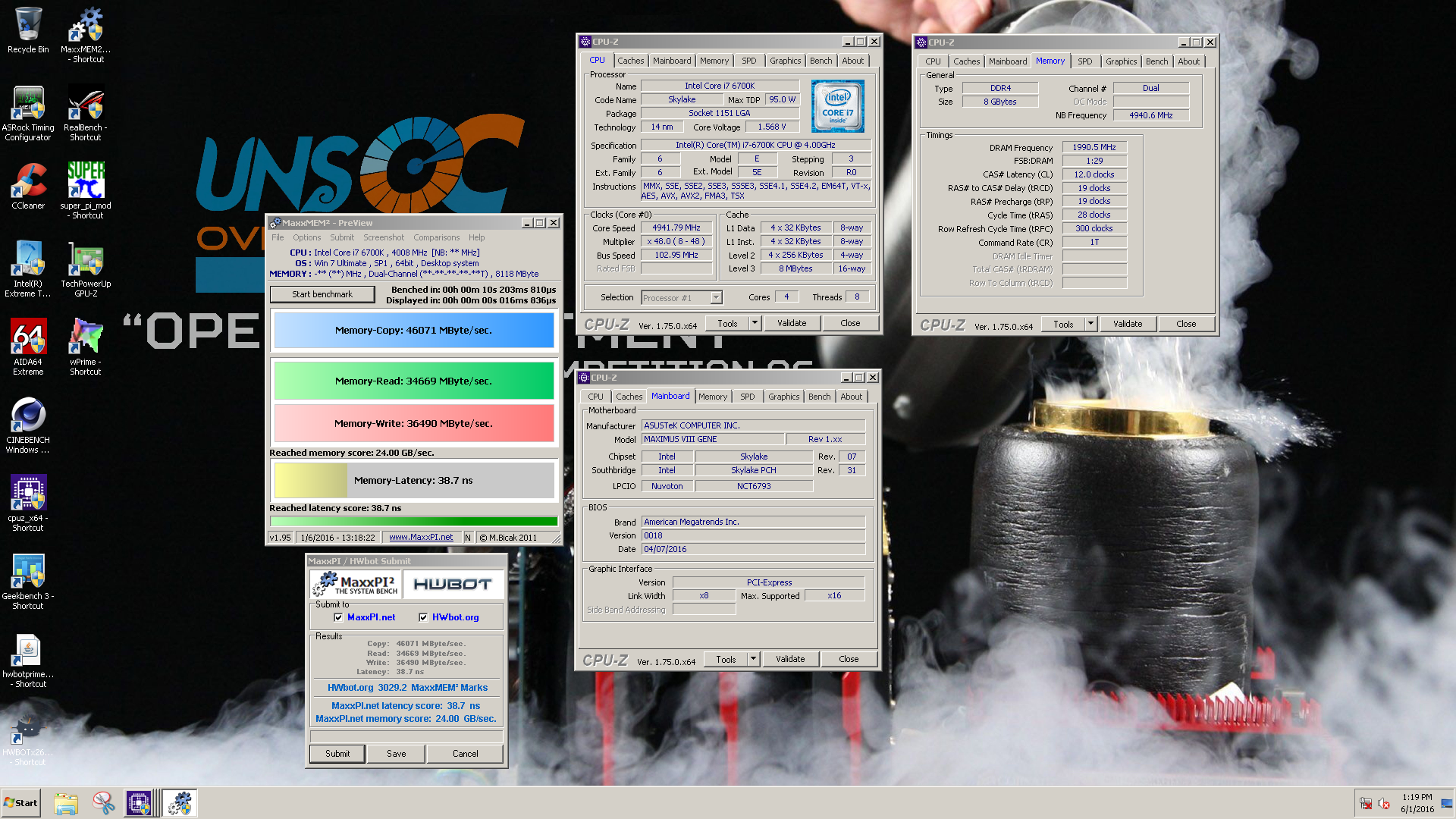Open Windows Explorer from the taskbar
Screen dimensions: 1456x819
(66, 803)
